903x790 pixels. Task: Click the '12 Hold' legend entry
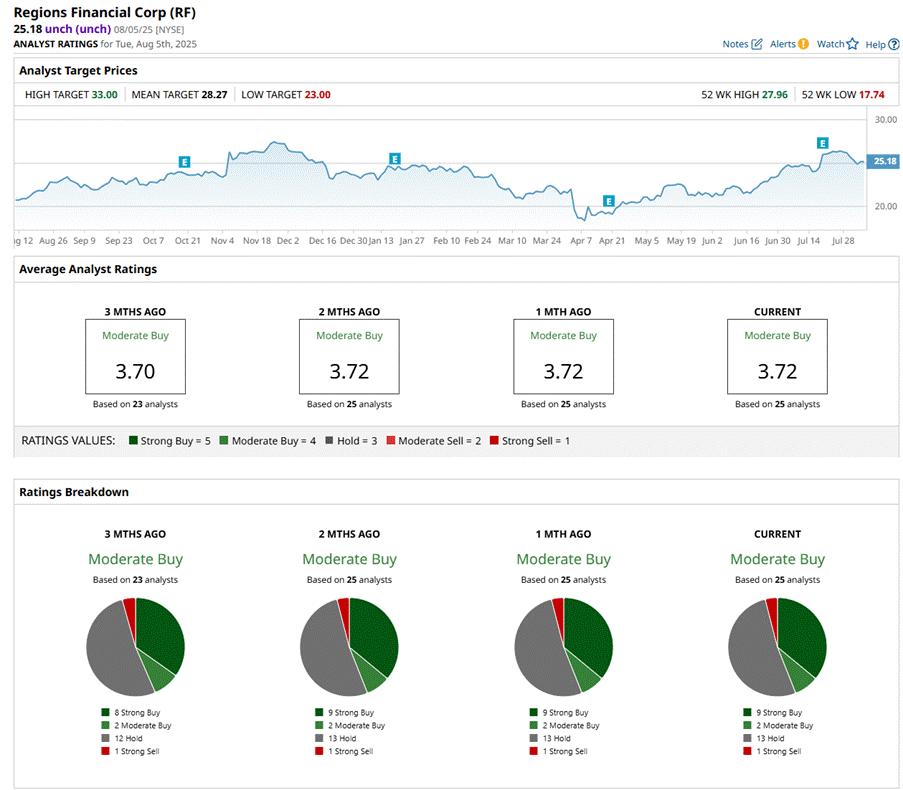coord(122,738)
